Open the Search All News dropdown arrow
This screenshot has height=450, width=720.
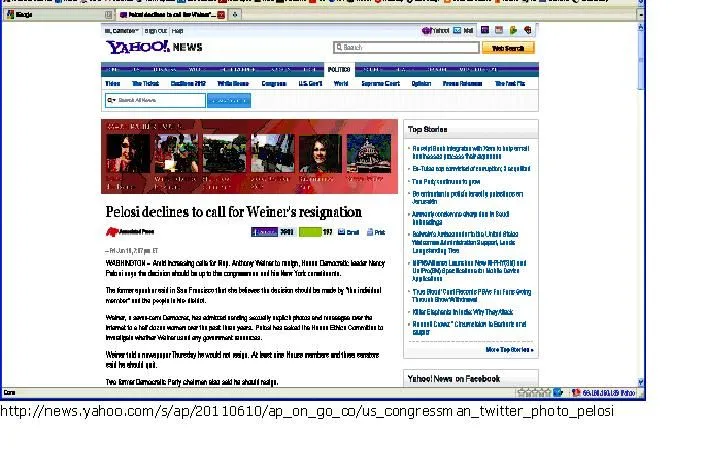coord(112,100)
